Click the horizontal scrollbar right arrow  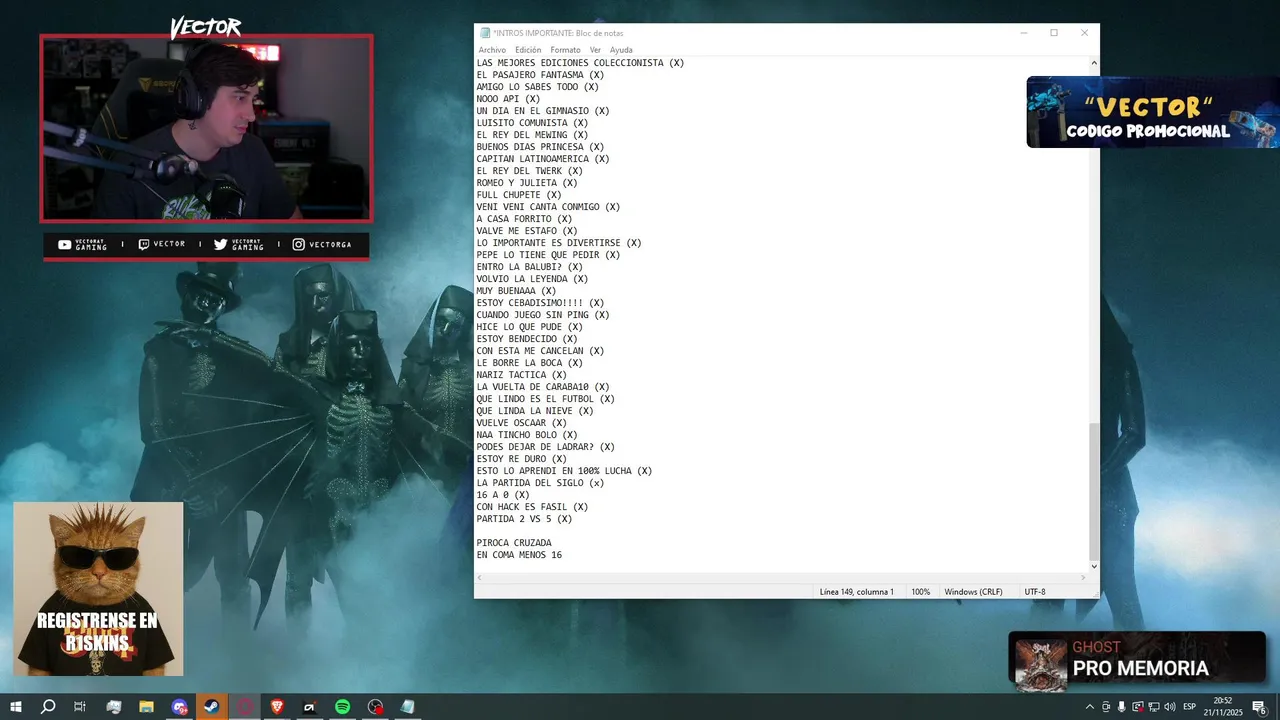pyautogui.click(x=1083, y=578)
